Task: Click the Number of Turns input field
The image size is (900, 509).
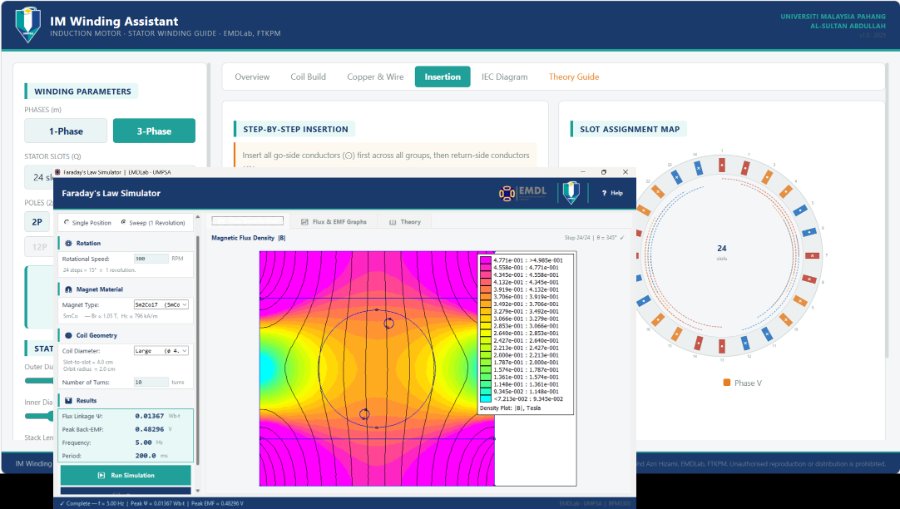Action: point(151,382)
